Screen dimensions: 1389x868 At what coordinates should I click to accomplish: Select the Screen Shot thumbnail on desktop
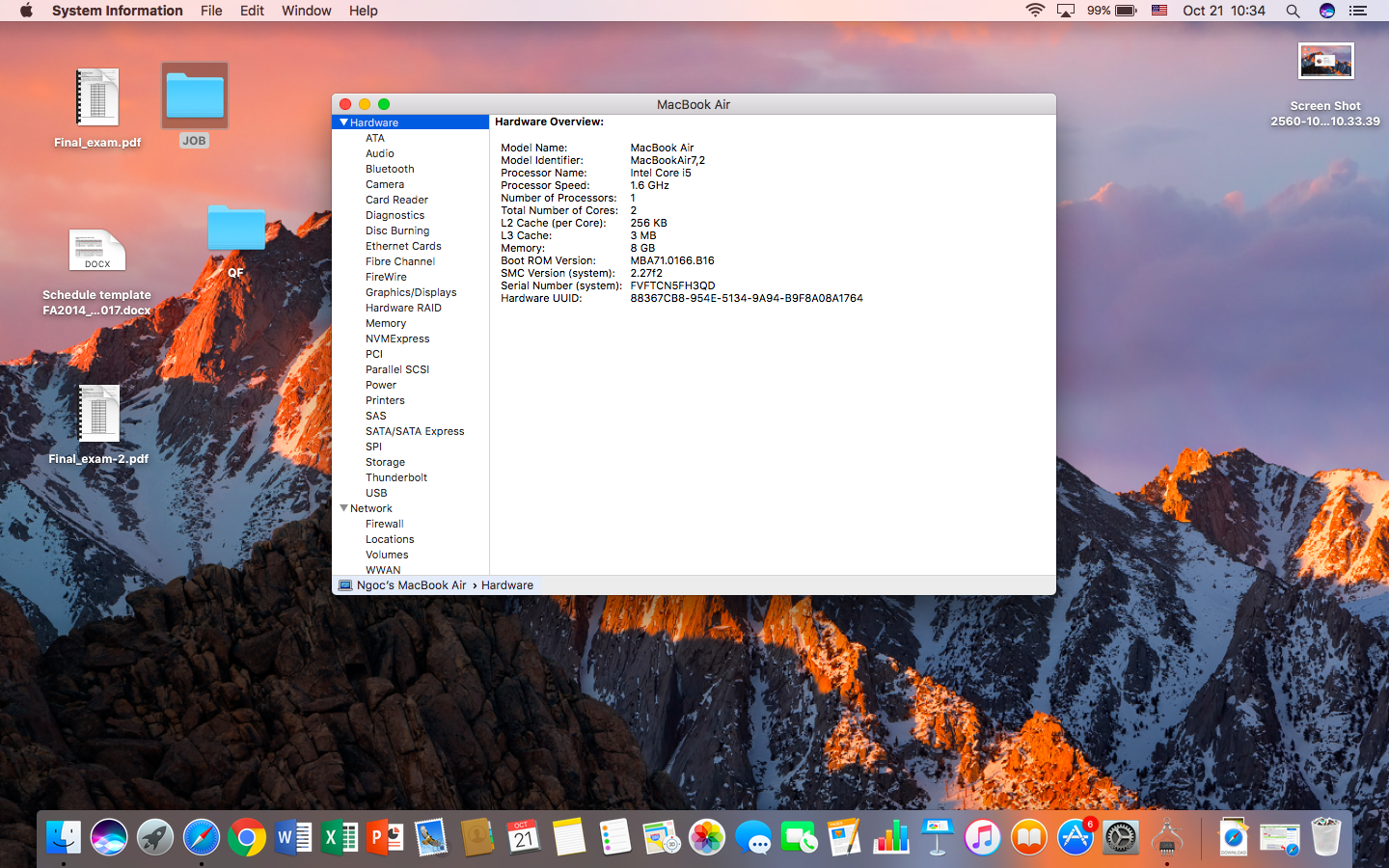(1325, 62)
